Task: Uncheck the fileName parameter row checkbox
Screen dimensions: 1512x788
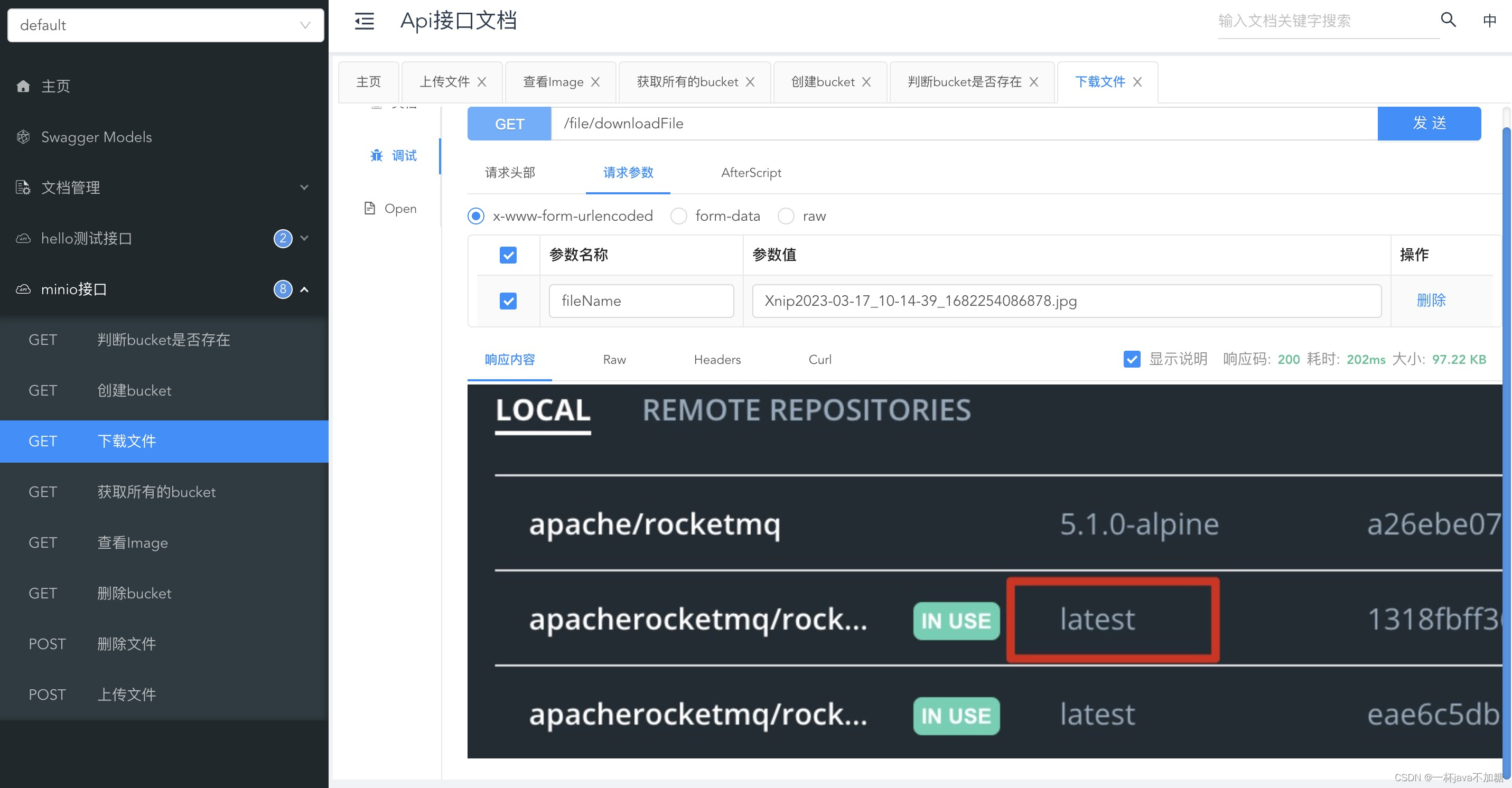Action: [x=508, y=301]
